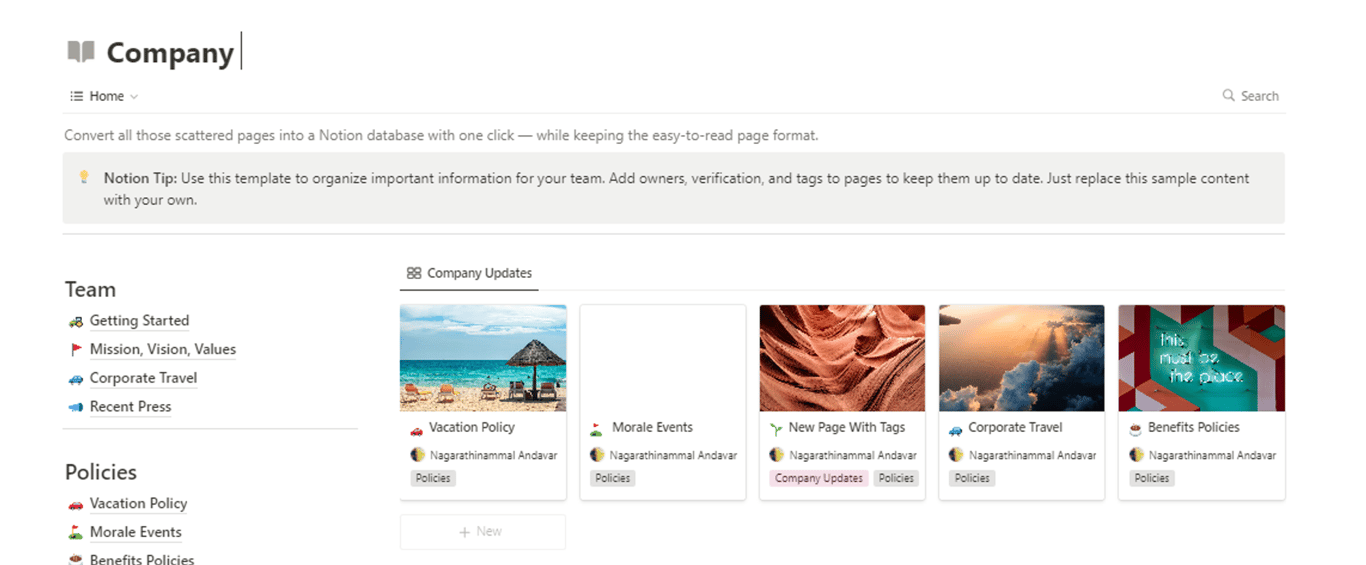This screenshot has height=565, width=1366.
Task: Click owner avatar on New Page With Tags card
Action: coord(776,454)
